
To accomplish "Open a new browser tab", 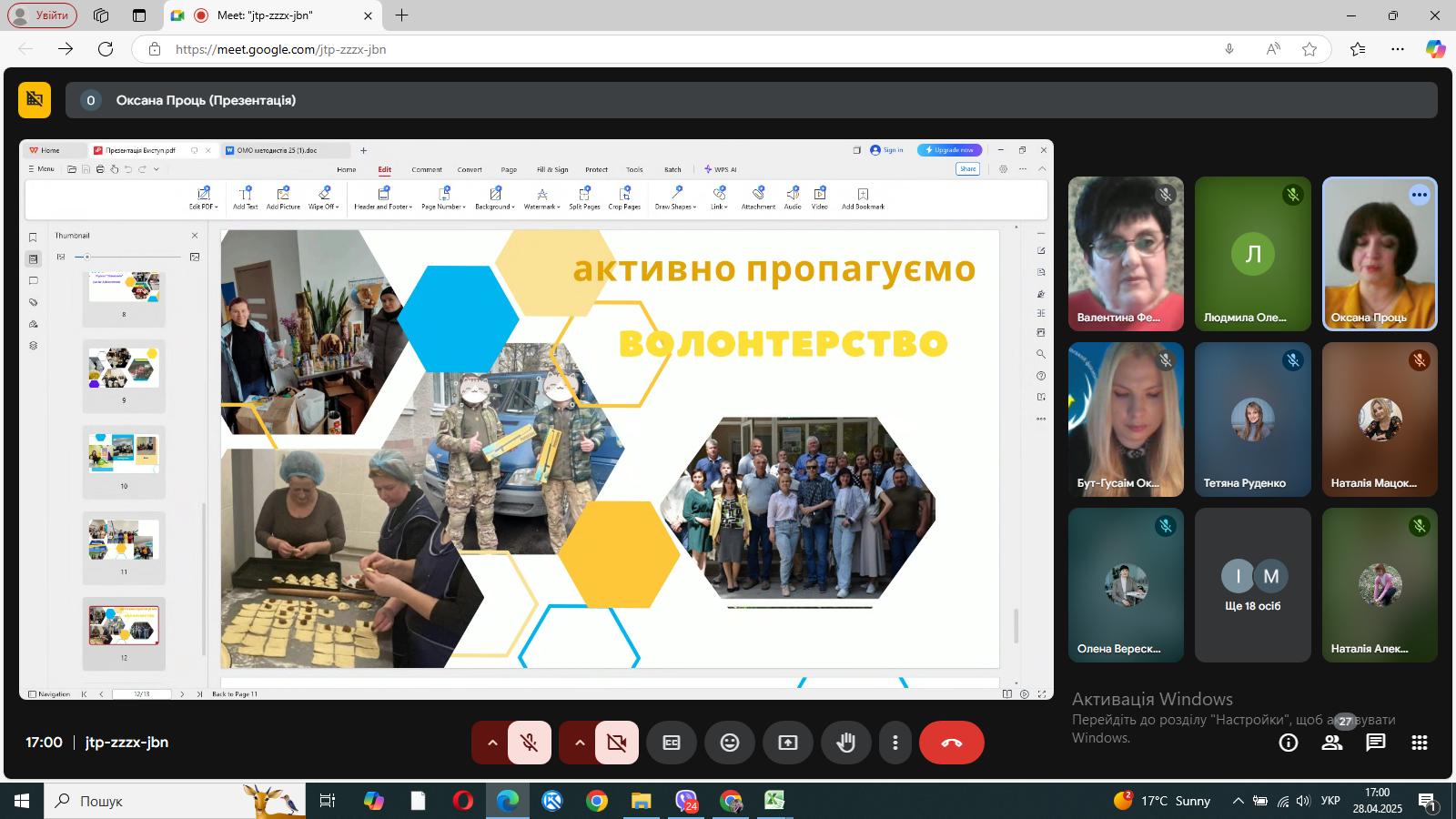I will point(401,15).
